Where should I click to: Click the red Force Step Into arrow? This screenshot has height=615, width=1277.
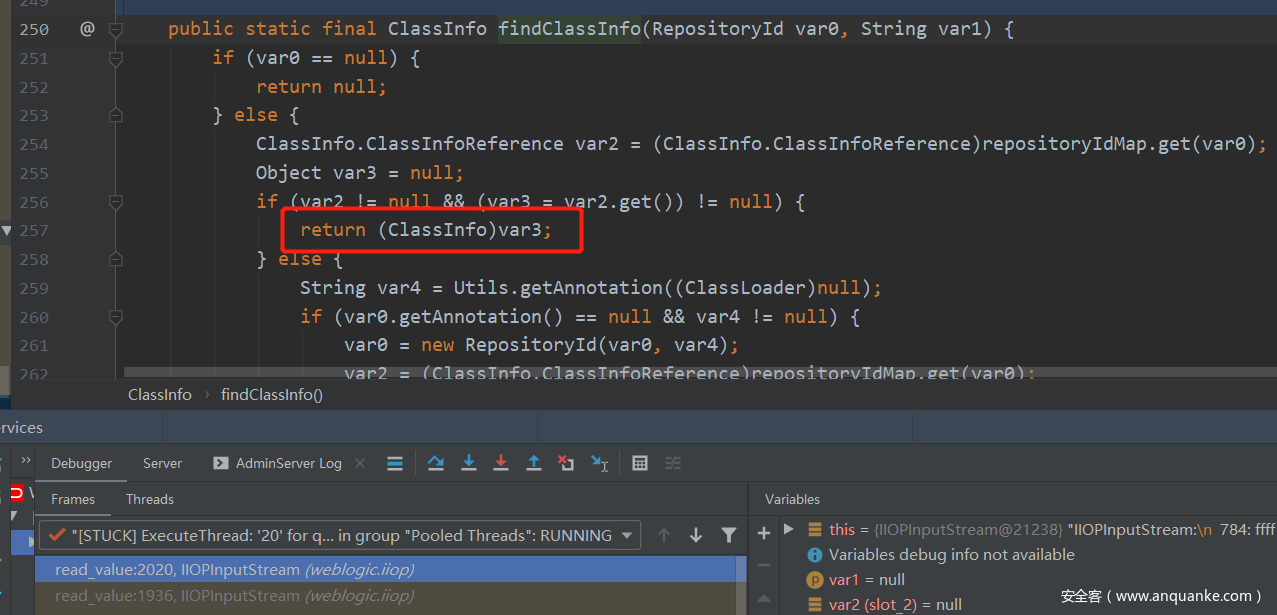pyautogui.click(x=501, y=463)
